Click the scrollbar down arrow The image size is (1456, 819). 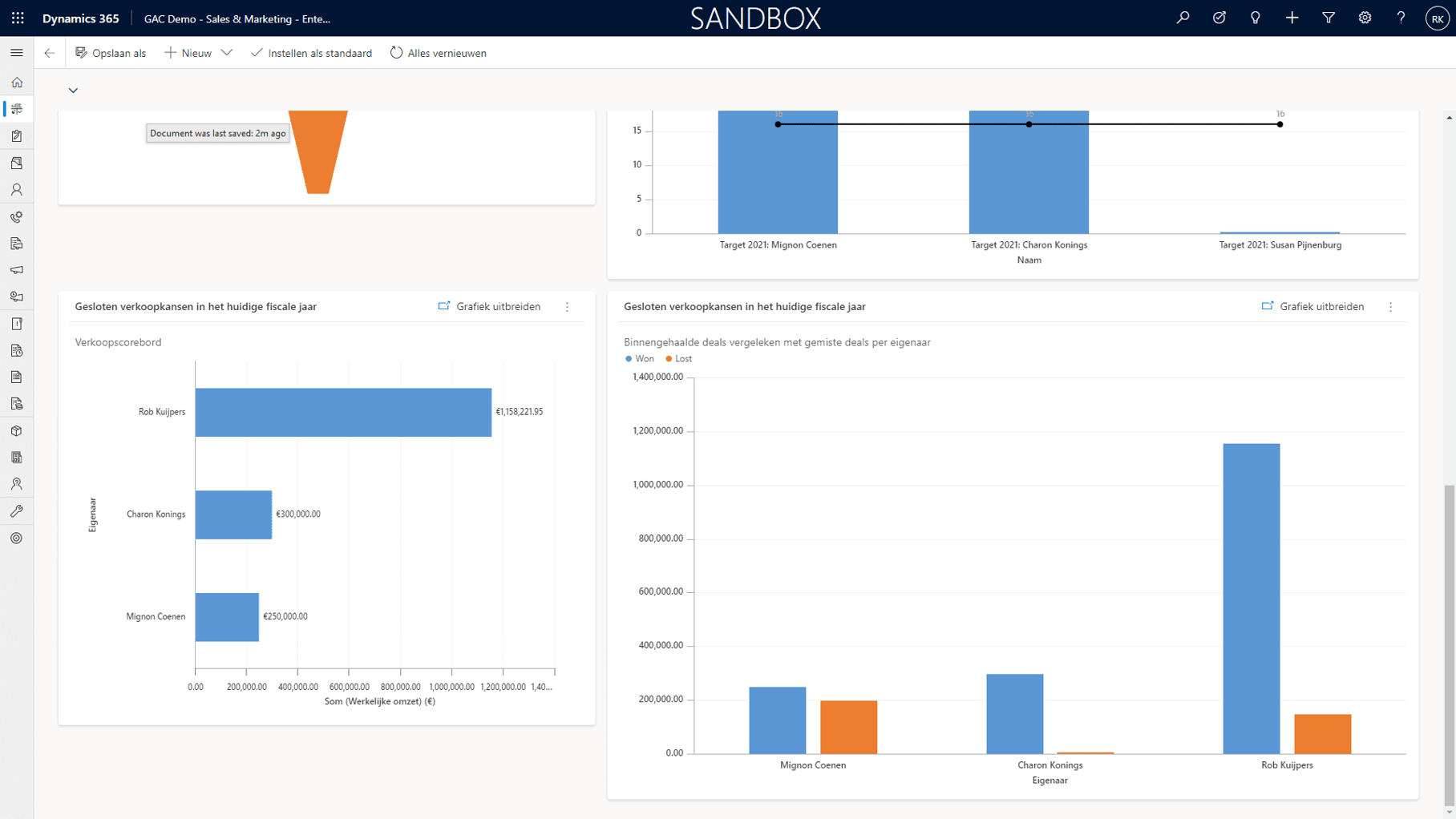coord(1449,812)
